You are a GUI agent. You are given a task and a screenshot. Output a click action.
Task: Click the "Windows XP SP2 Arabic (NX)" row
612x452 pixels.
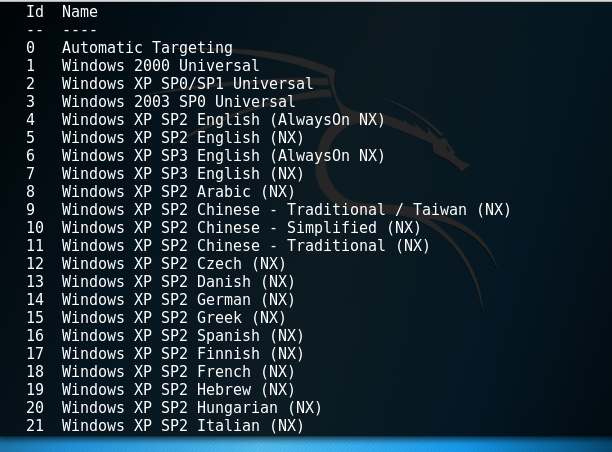[178, 192]
